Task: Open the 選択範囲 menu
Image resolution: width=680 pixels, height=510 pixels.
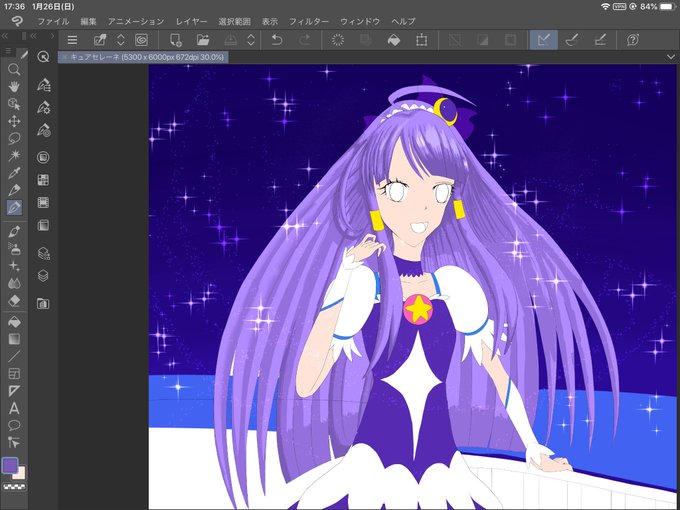Action: [235, 21]
